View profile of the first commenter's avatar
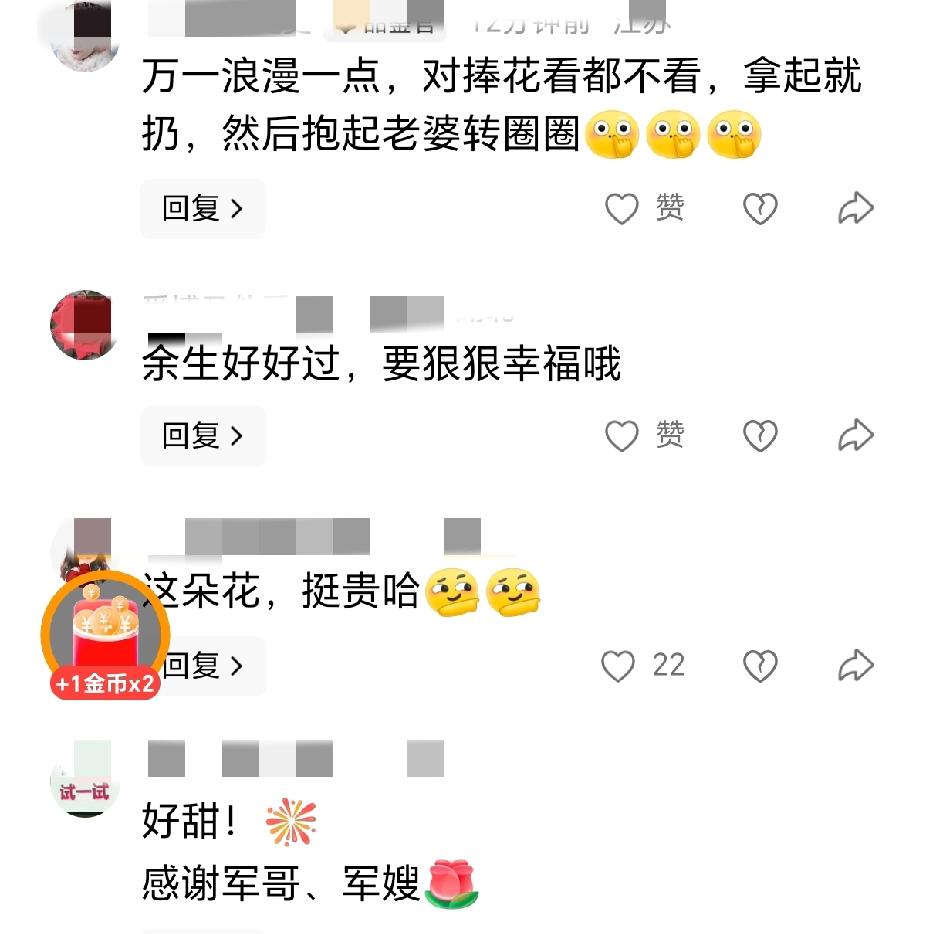 (x=83, y=36)
